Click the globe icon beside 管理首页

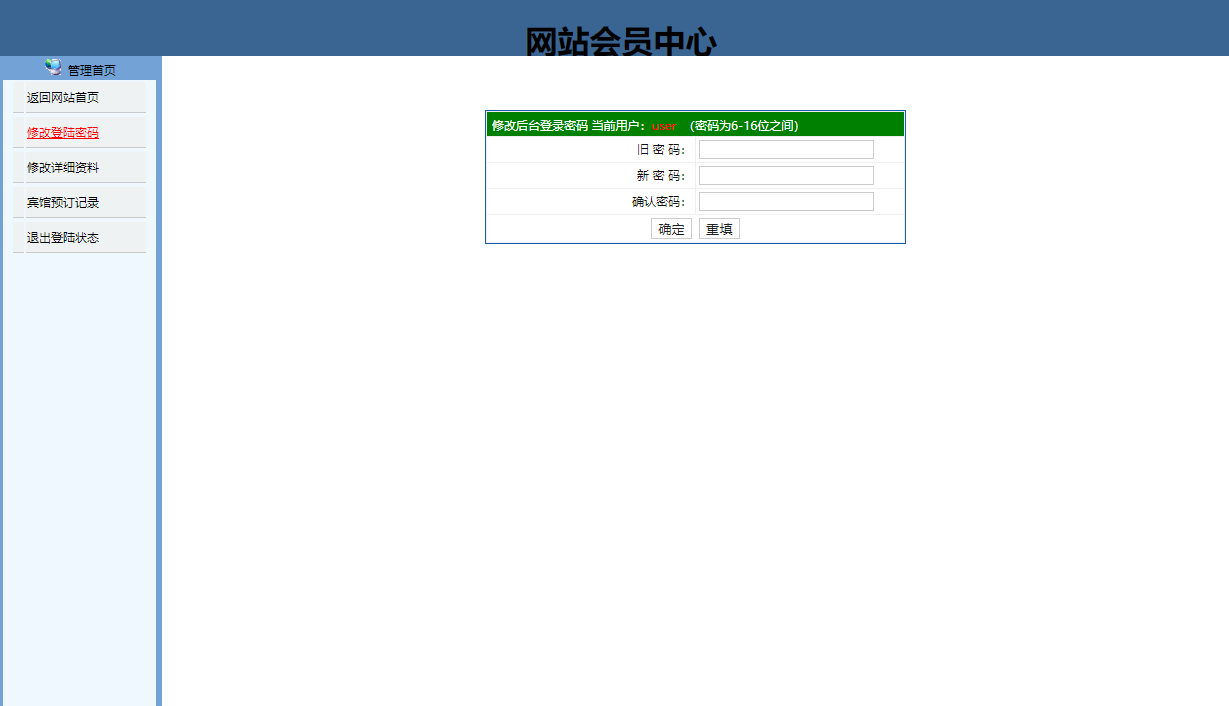click(51, 68)
